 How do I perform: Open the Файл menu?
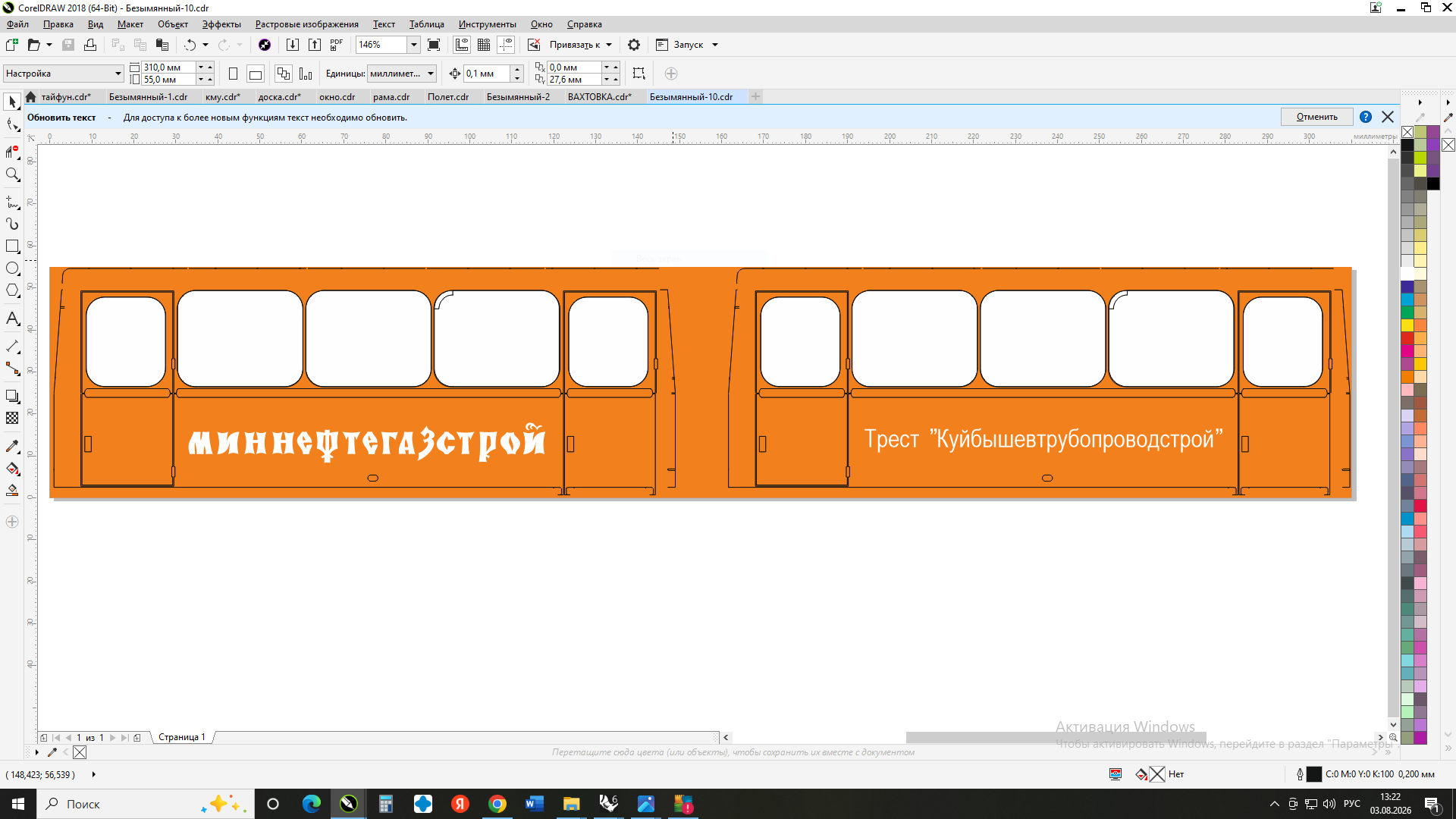pyautogui.click(x=17, y=24)
